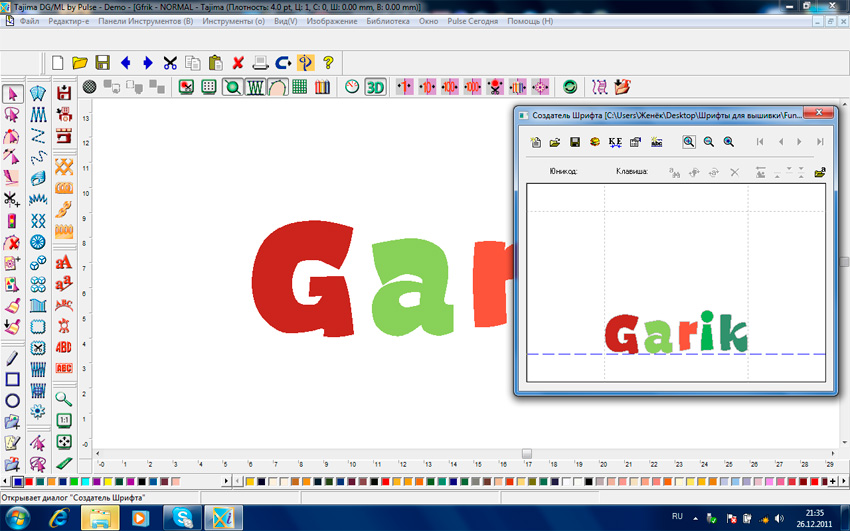Open Skype from the Windows taskbar
This screenshot has height=531, width=850.
[184, 517]
